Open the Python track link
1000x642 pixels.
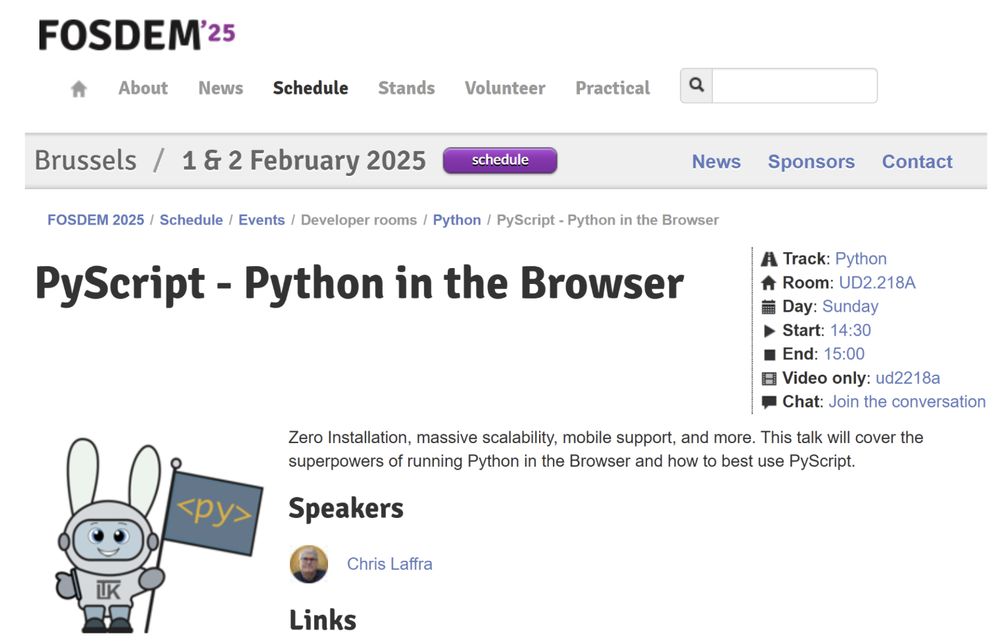point(861,259)
